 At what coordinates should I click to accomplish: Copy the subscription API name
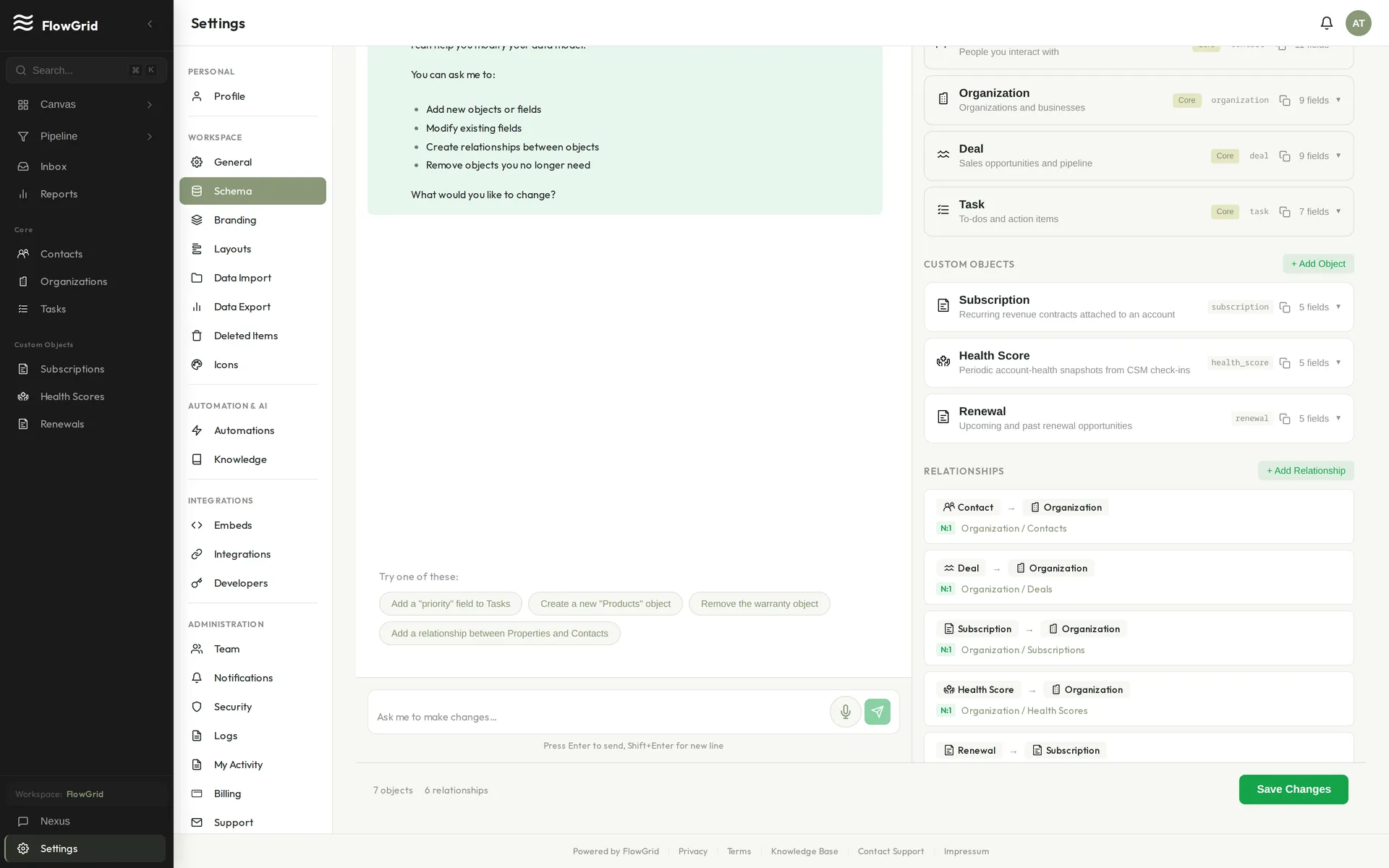pos(1285,307)
